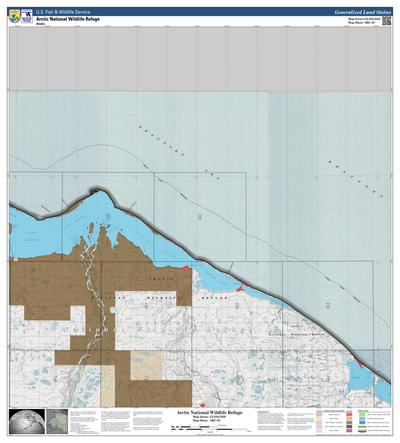Select the bright green legend swatch
This screenshot has width=400, height=443.
point(362,414)
